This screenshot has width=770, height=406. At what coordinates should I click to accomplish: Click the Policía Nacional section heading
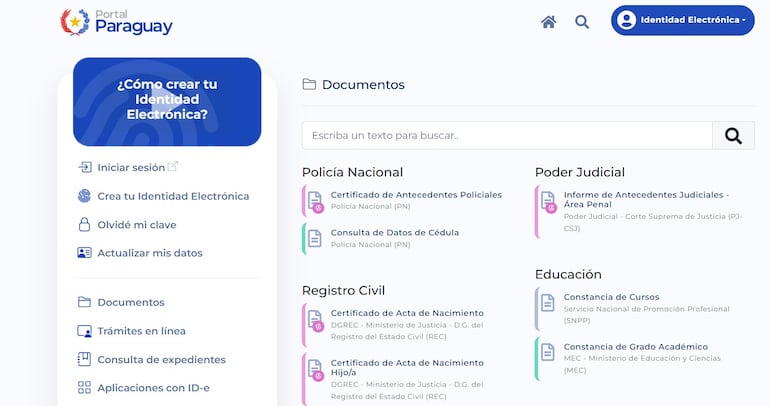tap(353, 172)
